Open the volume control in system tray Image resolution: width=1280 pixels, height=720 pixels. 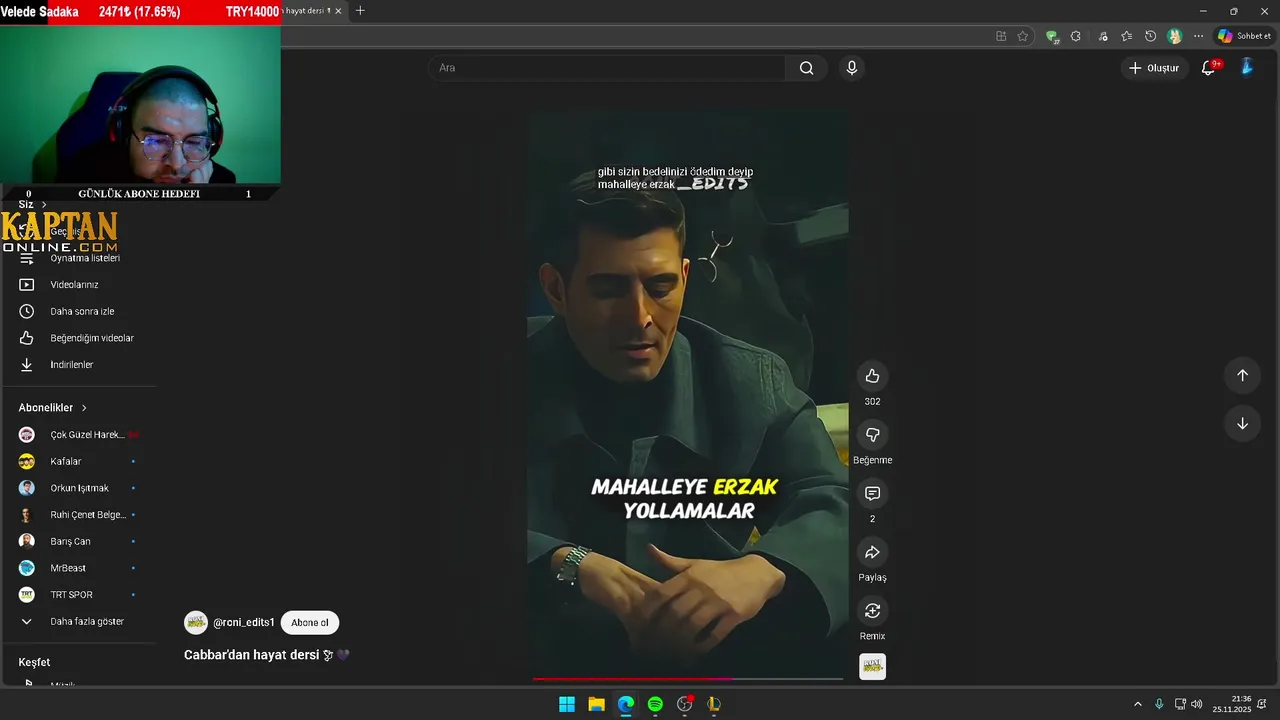(x=1197, y=704)
